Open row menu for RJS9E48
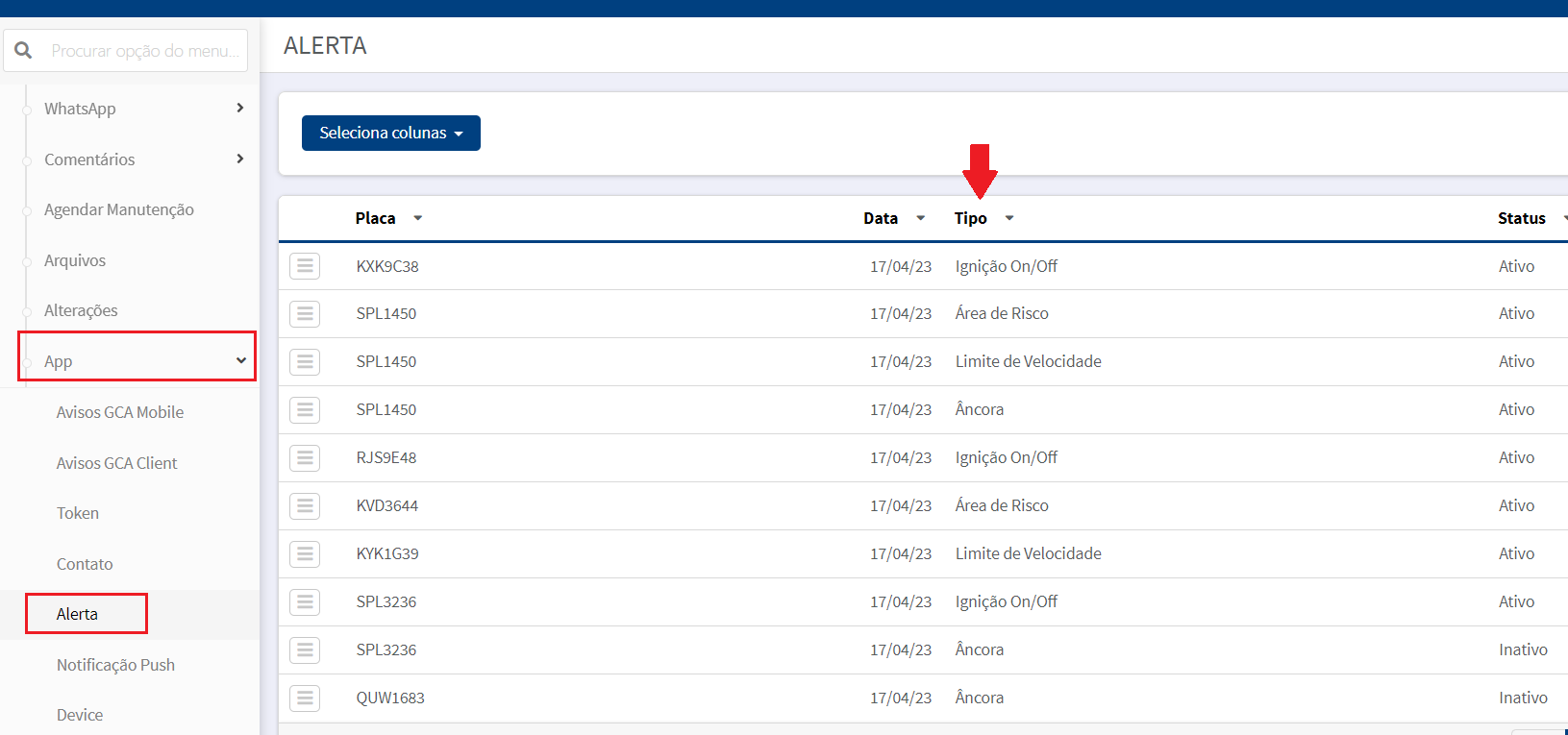 [x=305, y=458]
